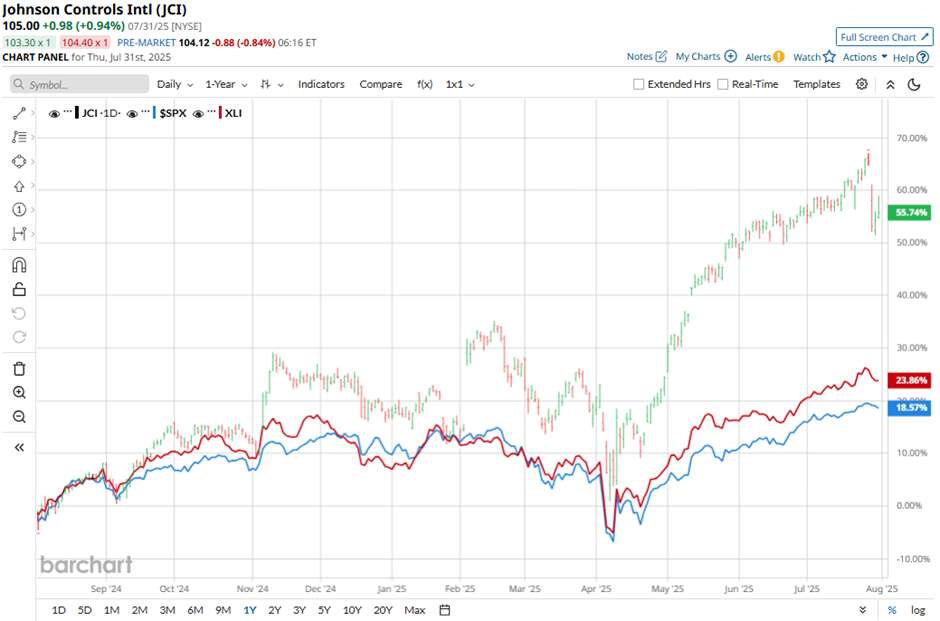Toggle the magnet snap tool
This screenshot has width=940, height=621.
pos(19,265)
